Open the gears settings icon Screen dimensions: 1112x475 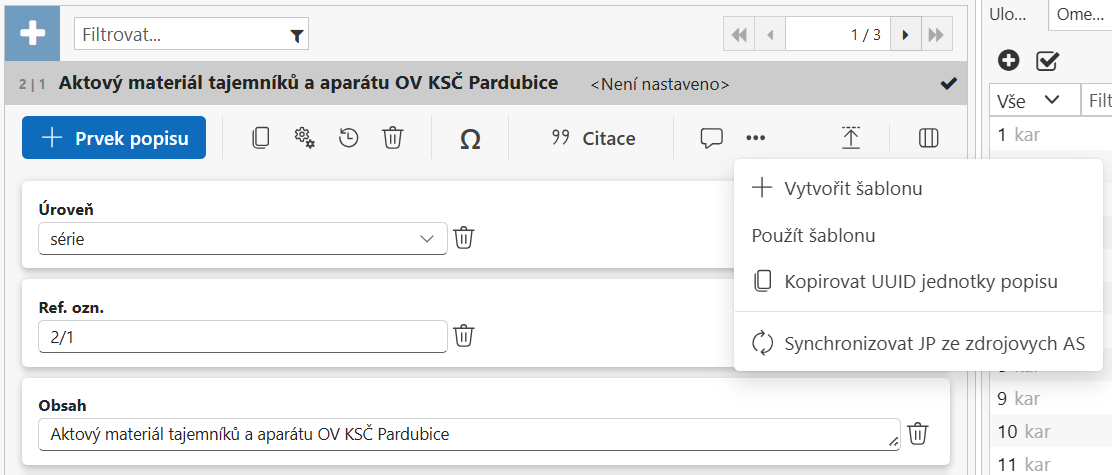pyautogui.click(x=304, y=138)
